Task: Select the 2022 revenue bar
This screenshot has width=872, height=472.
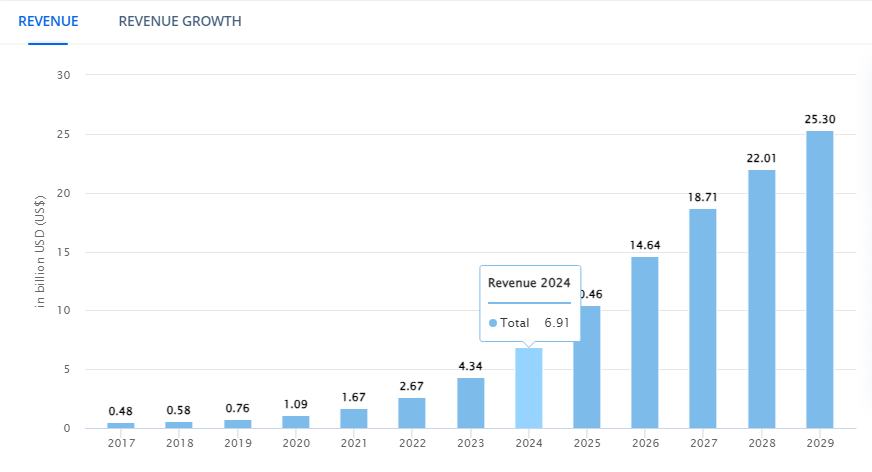Action: coord(412,413)
